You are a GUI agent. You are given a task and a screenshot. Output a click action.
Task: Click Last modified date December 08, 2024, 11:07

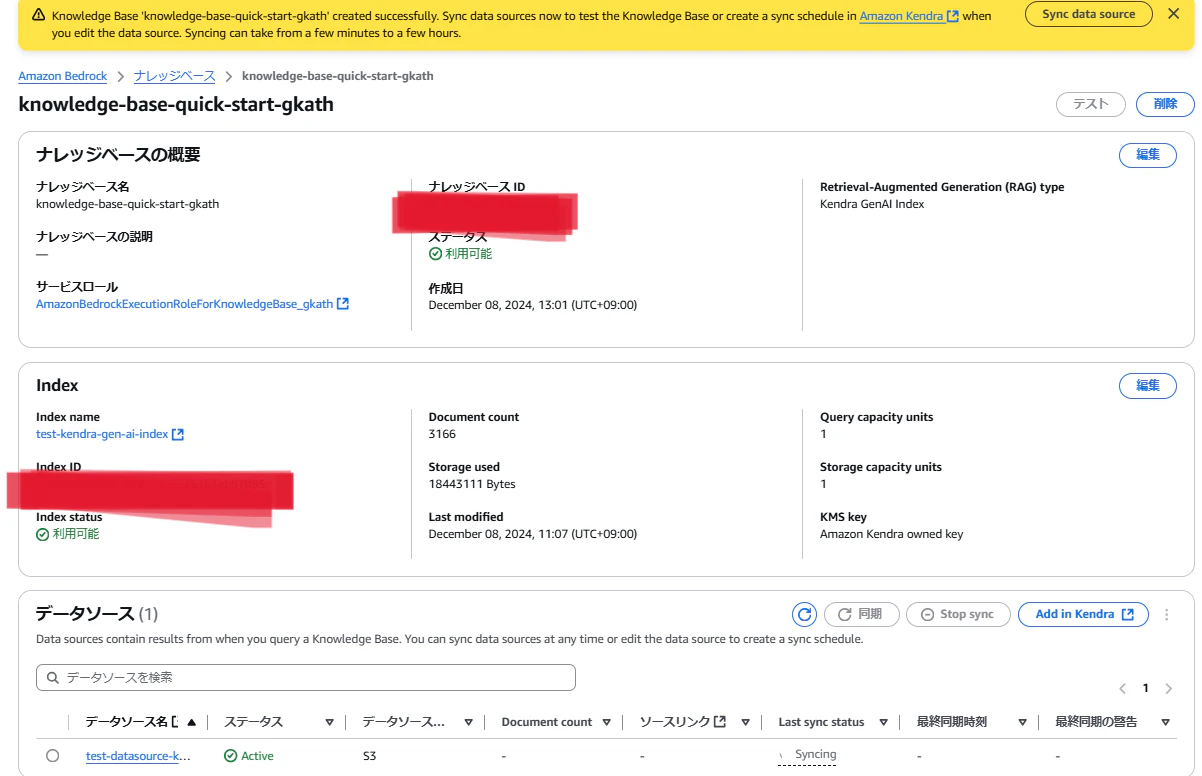[x=532, y=534]
